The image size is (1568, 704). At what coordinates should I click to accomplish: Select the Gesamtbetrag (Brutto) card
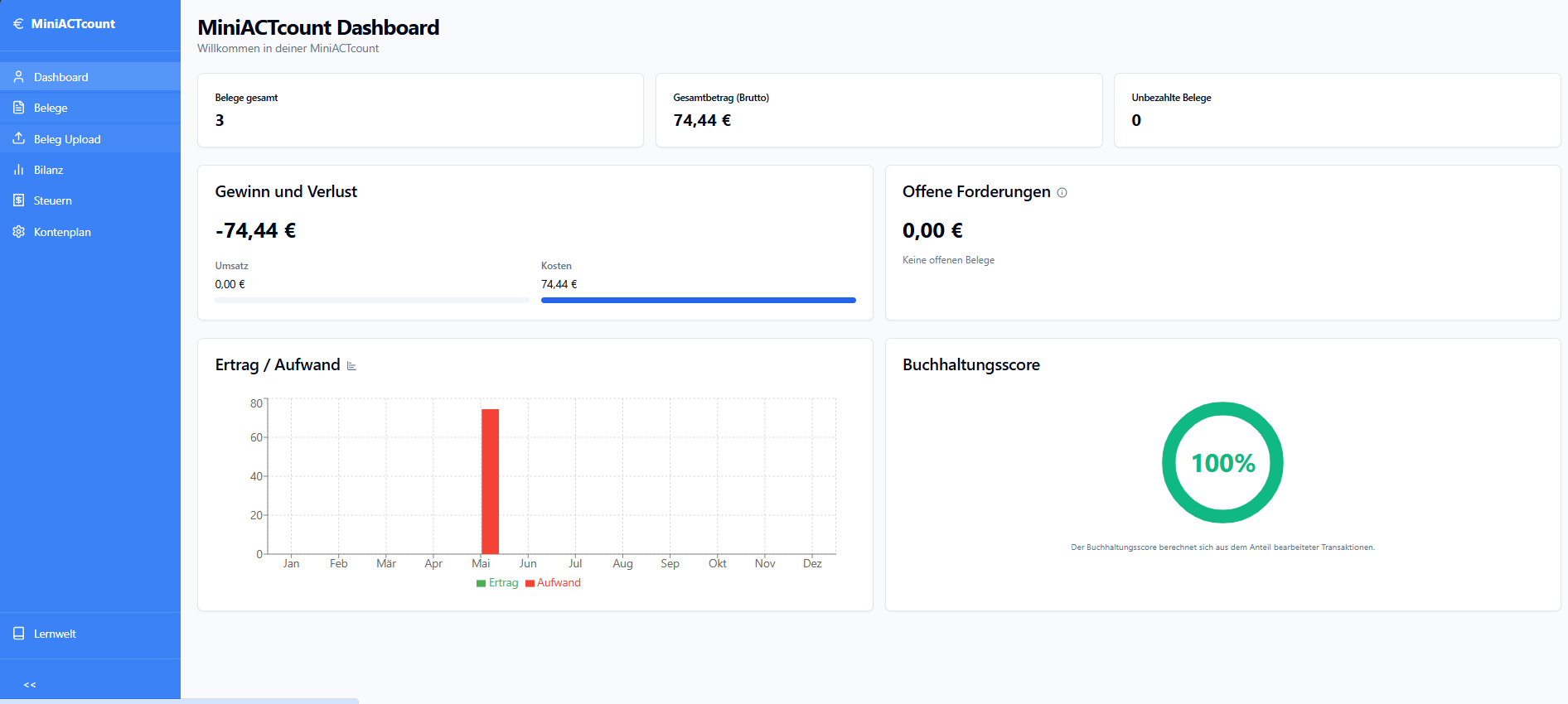(x=878, y=110)
